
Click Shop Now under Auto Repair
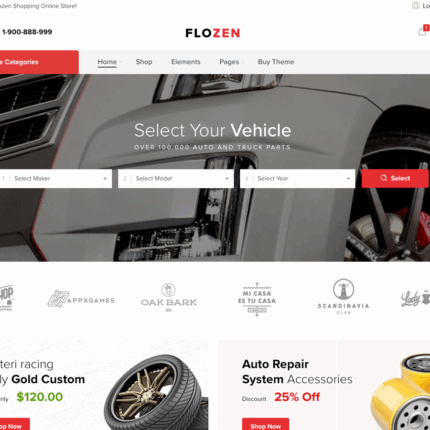click(266, 424)
